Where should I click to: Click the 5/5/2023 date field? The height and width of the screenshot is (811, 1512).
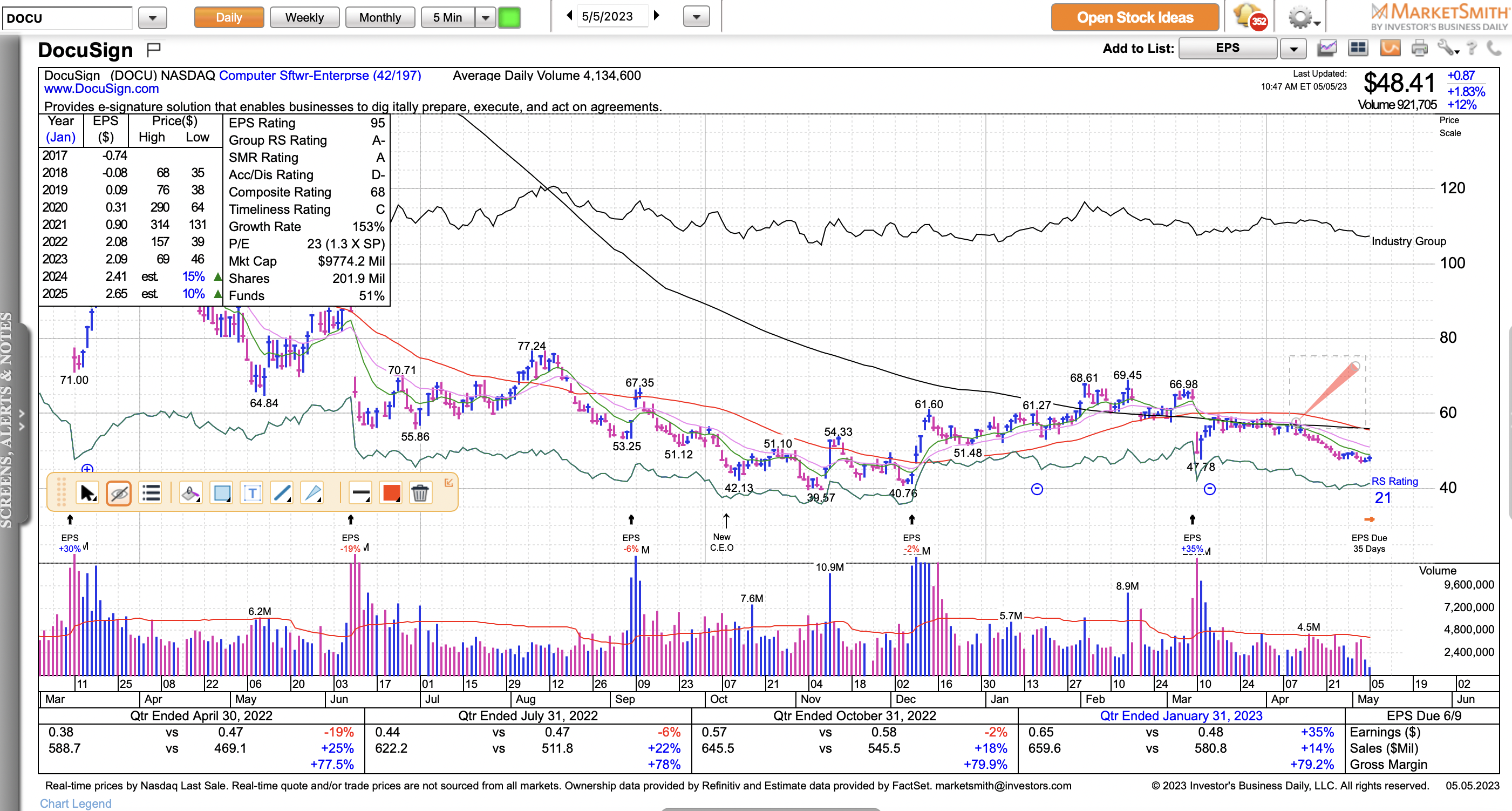613,16
